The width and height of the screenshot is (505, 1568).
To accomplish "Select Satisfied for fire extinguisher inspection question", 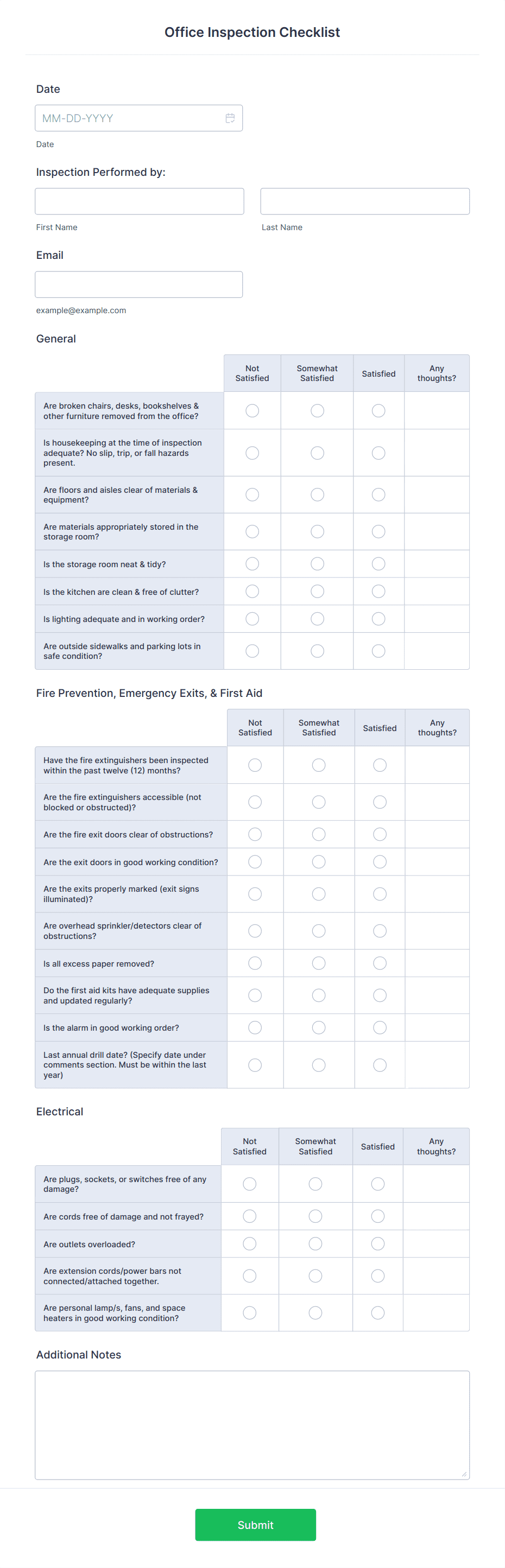I will click(x=380, y=765).
